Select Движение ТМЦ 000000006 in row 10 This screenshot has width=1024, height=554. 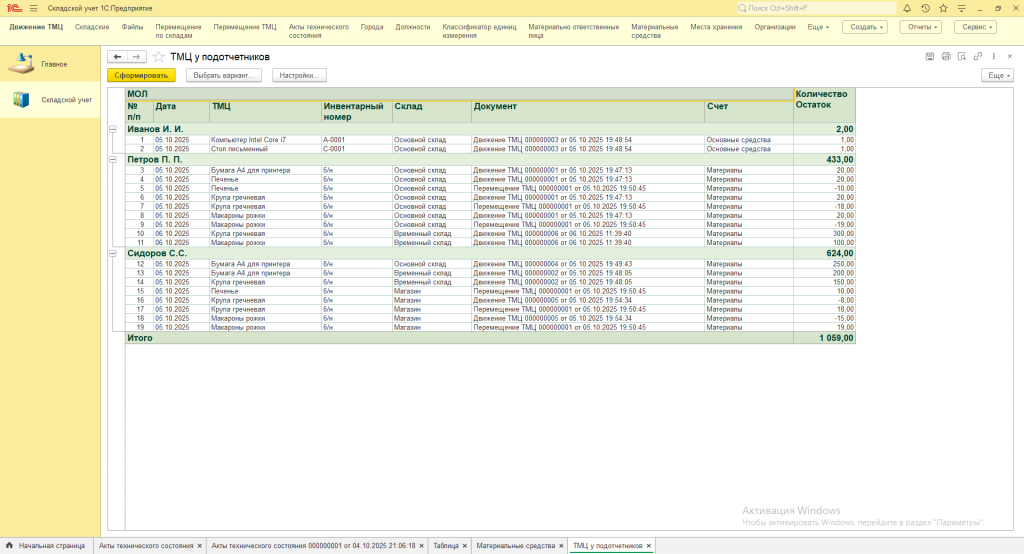pyautogui.click(x=588, y=233)
